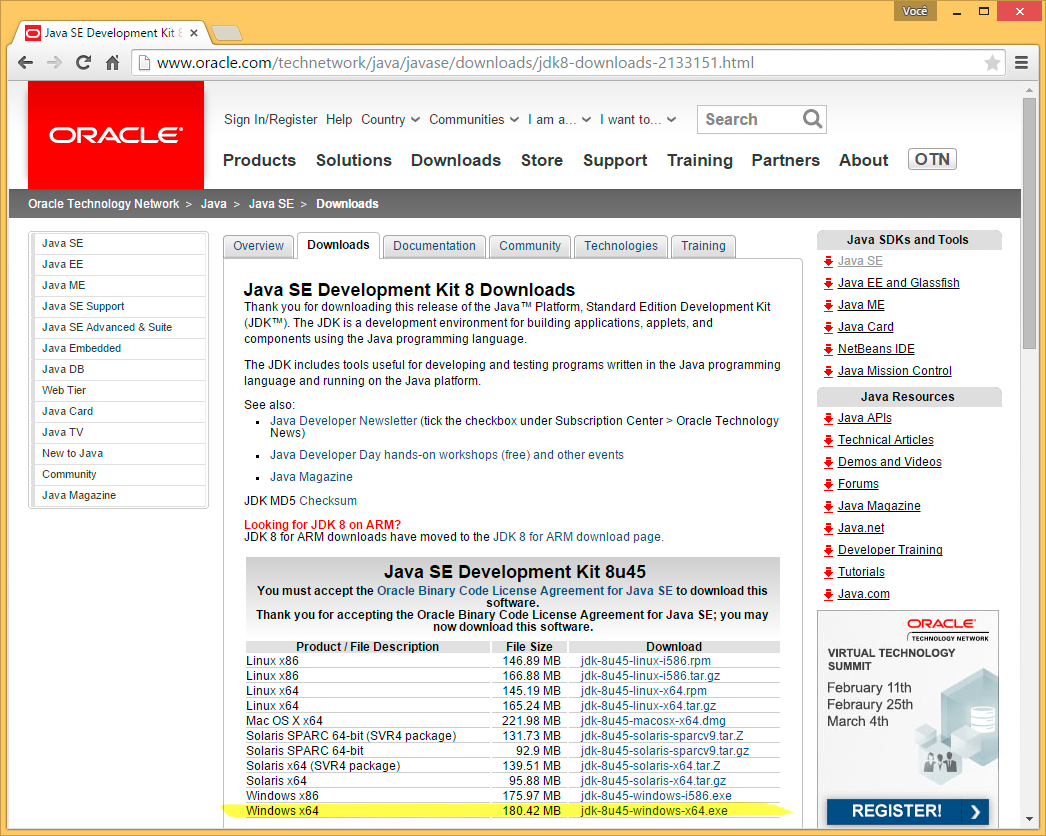This screenshot has height=836, width=1046.
Task: Switch to the Overview tab
Action: pos(258,246)
